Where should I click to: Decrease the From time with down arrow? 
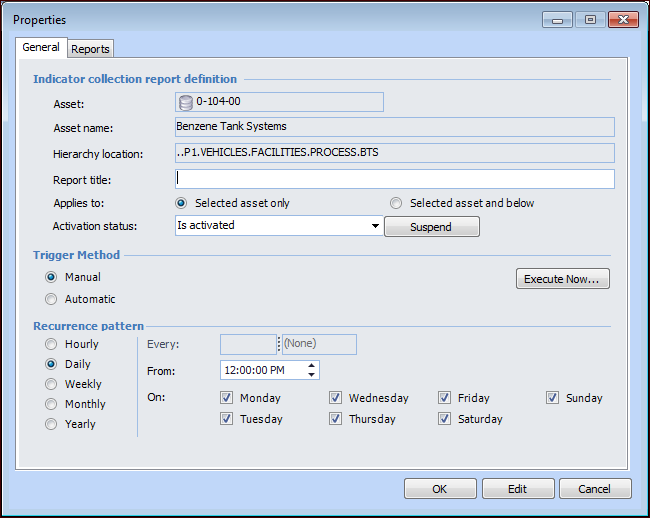click(x=313, y=375)
